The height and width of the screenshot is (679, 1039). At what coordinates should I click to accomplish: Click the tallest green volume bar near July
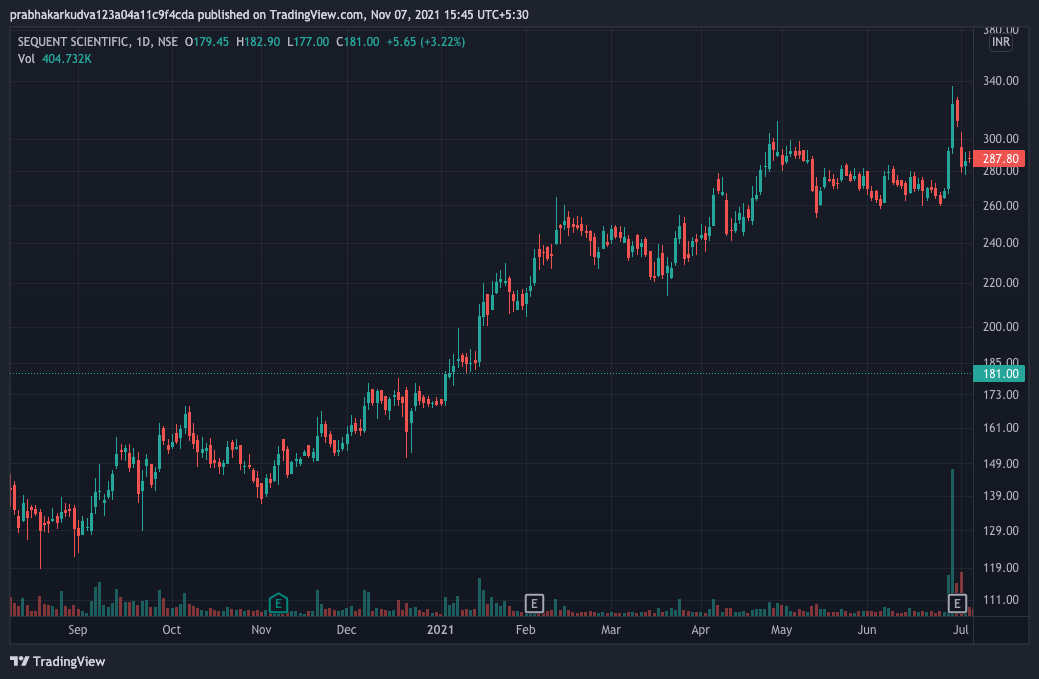pos(953,543)
